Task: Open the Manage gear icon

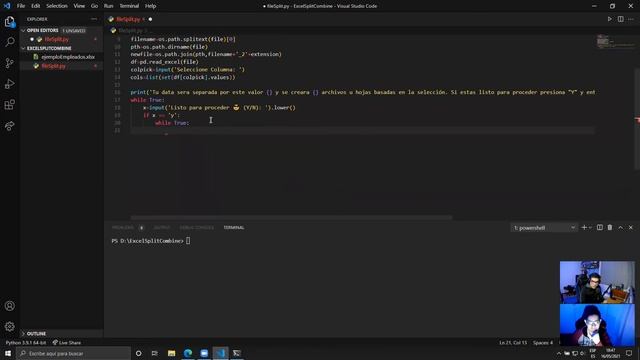Action: coord(10,326)
